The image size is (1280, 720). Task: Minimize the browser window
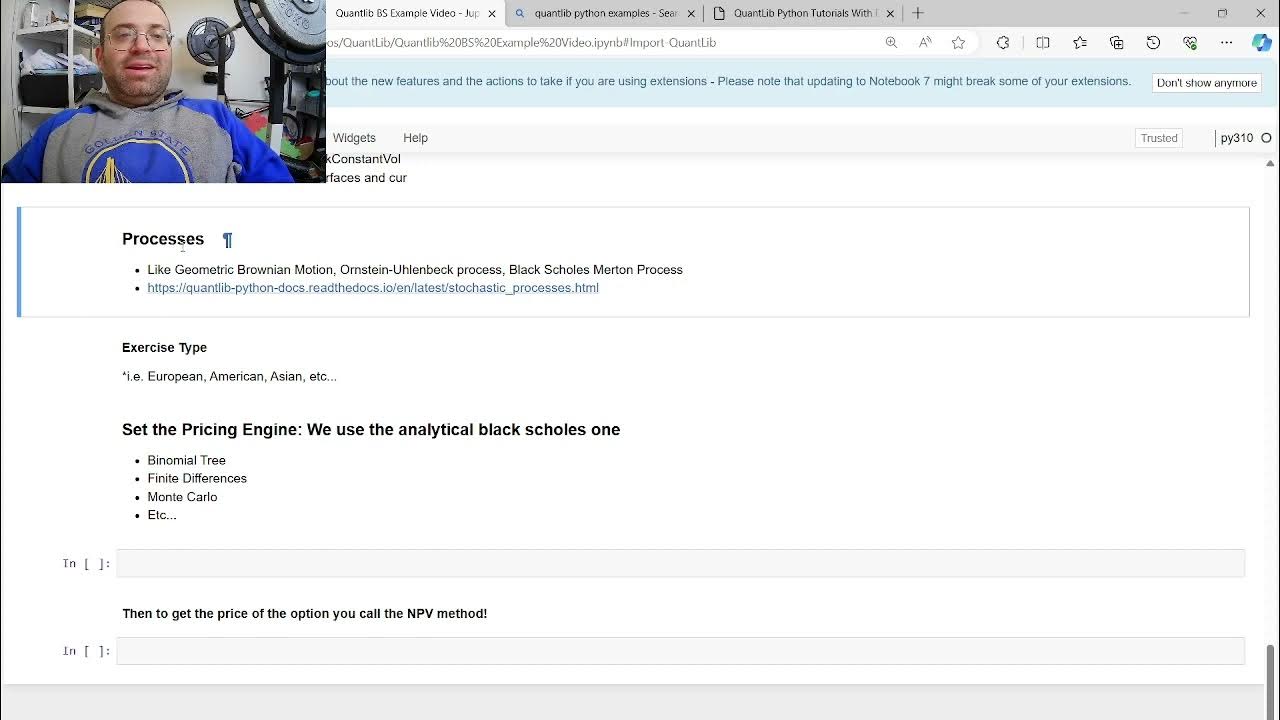tap(1184, 13)
